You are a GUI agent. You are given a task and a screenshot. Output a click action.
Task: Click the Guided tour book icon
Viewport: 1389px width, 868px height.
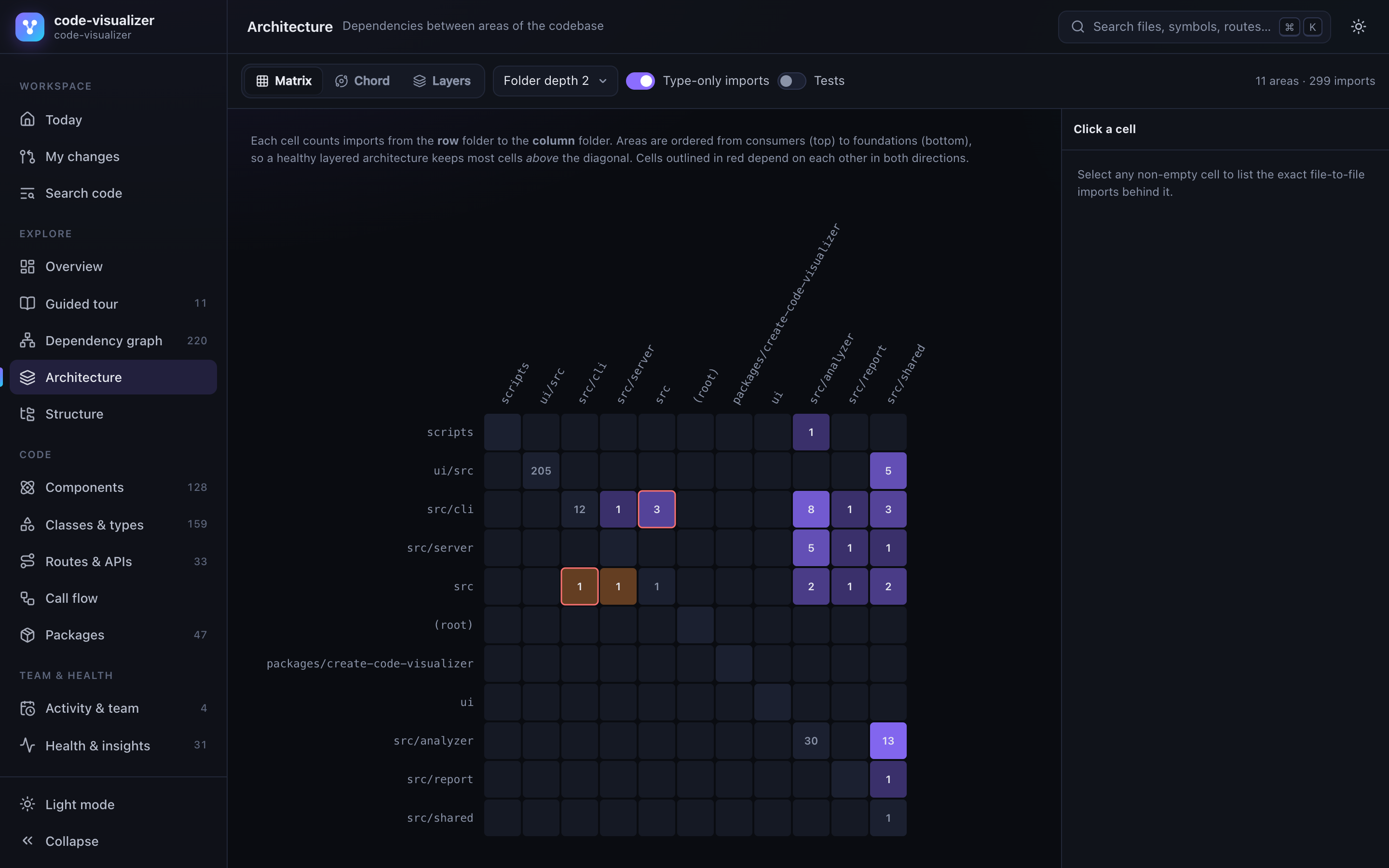coord(27,303)
